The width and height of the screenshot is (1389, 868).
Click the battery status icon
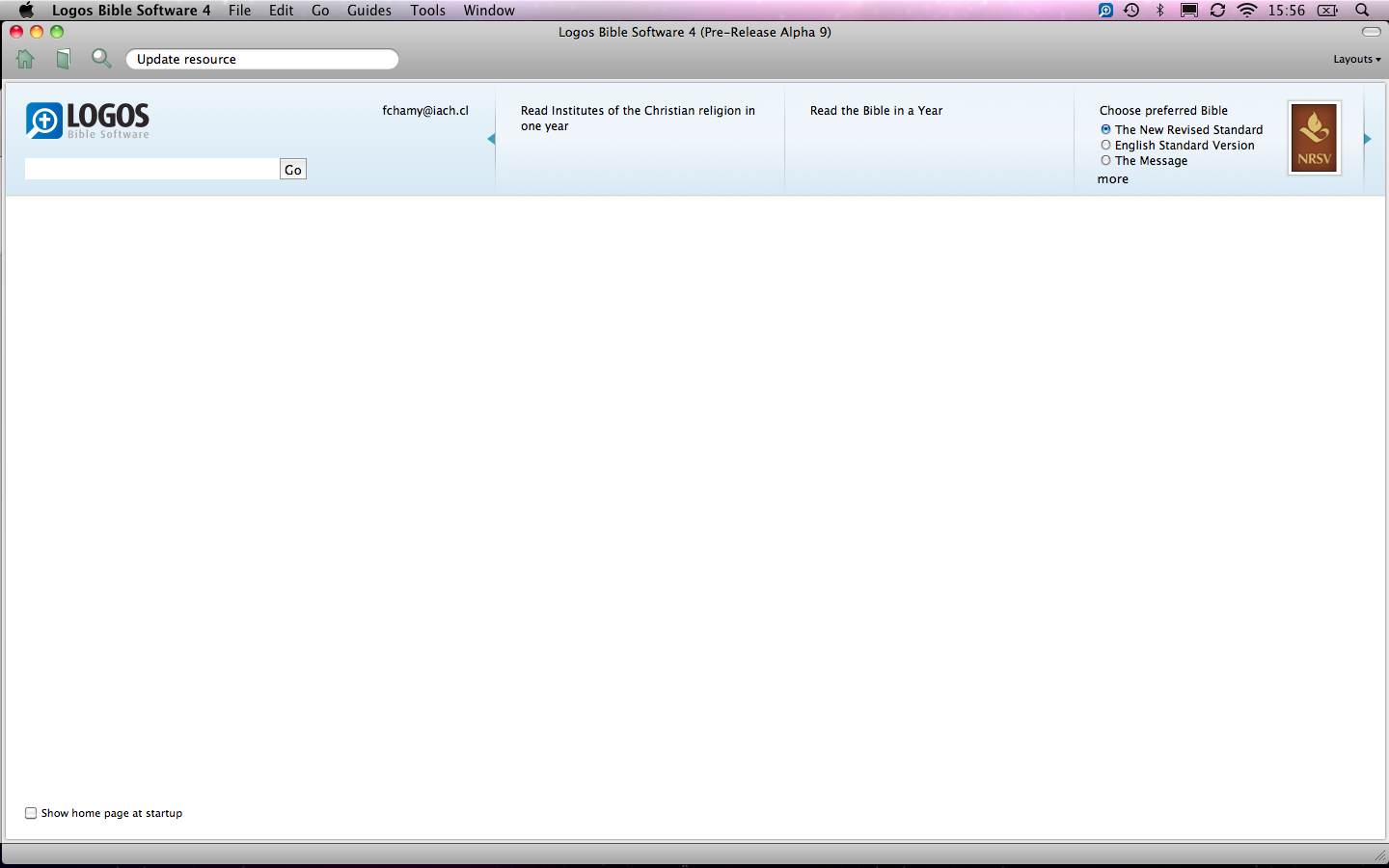[1328, 11]
